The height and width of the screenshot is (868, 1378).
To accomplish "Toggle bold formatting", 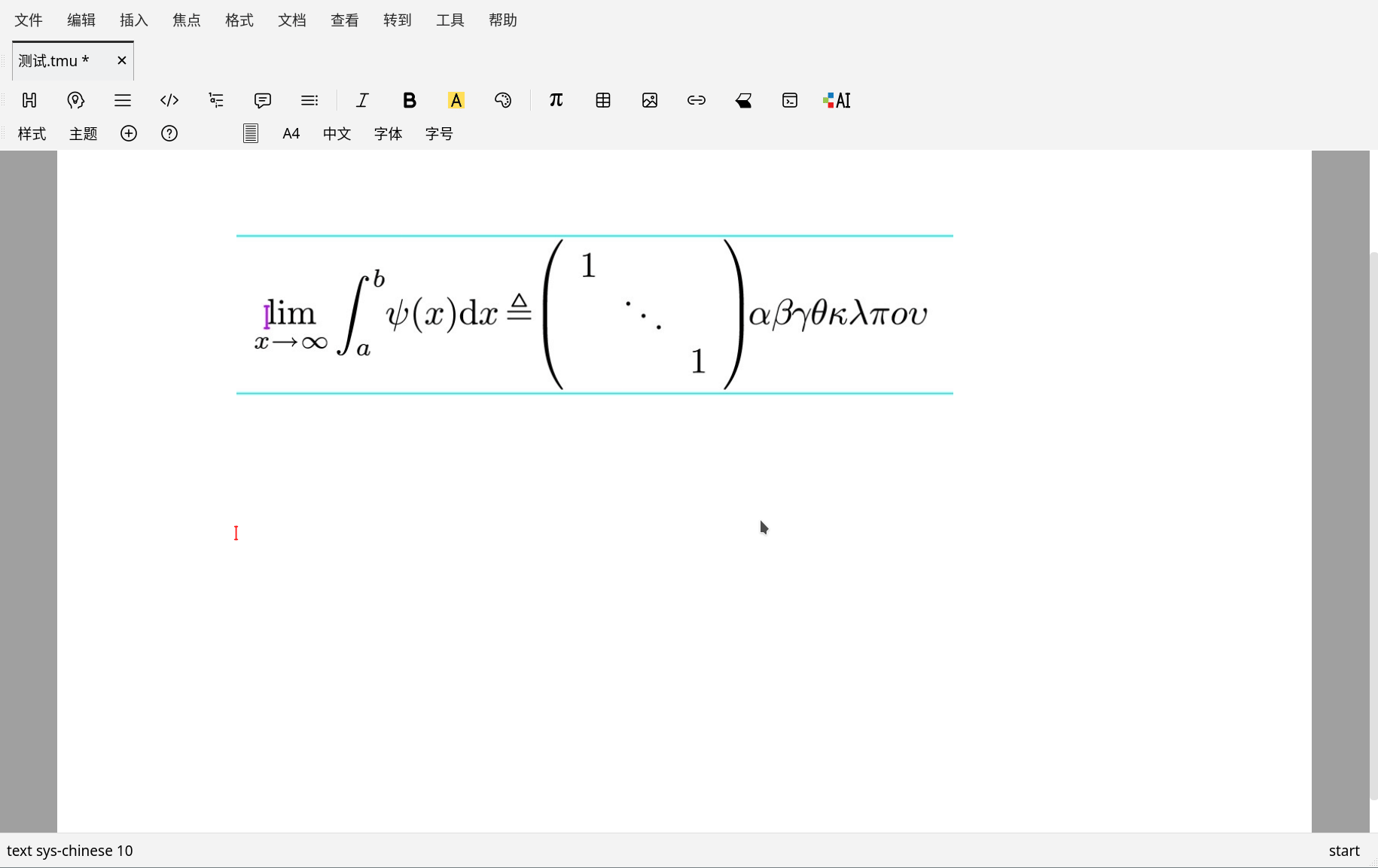I will pyautogui.click(x=409, y=100).
